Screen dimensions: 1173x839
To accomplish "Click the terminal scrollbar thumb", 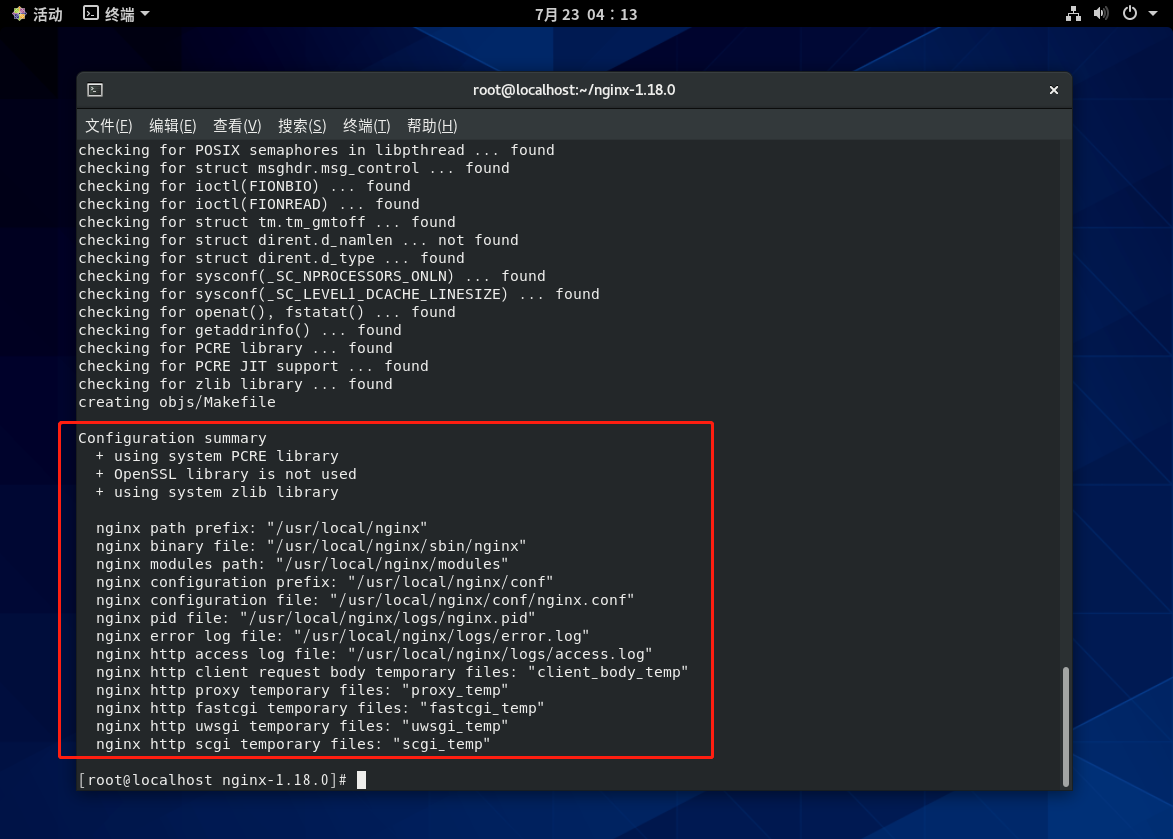I will [1065, 725].
